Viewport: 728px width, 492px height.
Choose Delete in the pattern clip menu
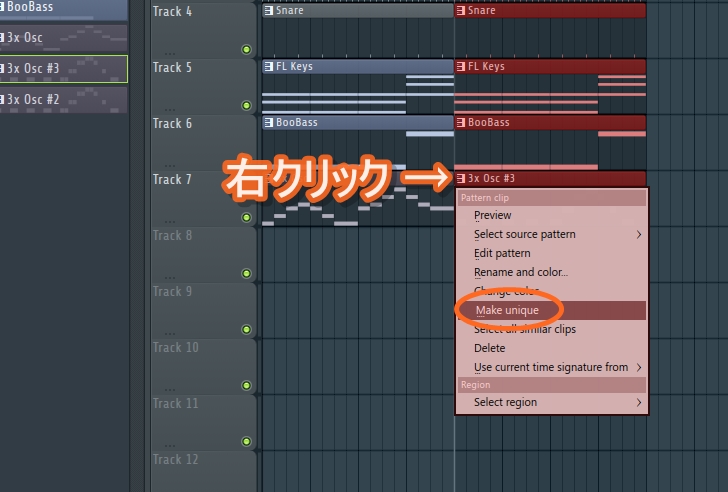(x=490, y=348)
